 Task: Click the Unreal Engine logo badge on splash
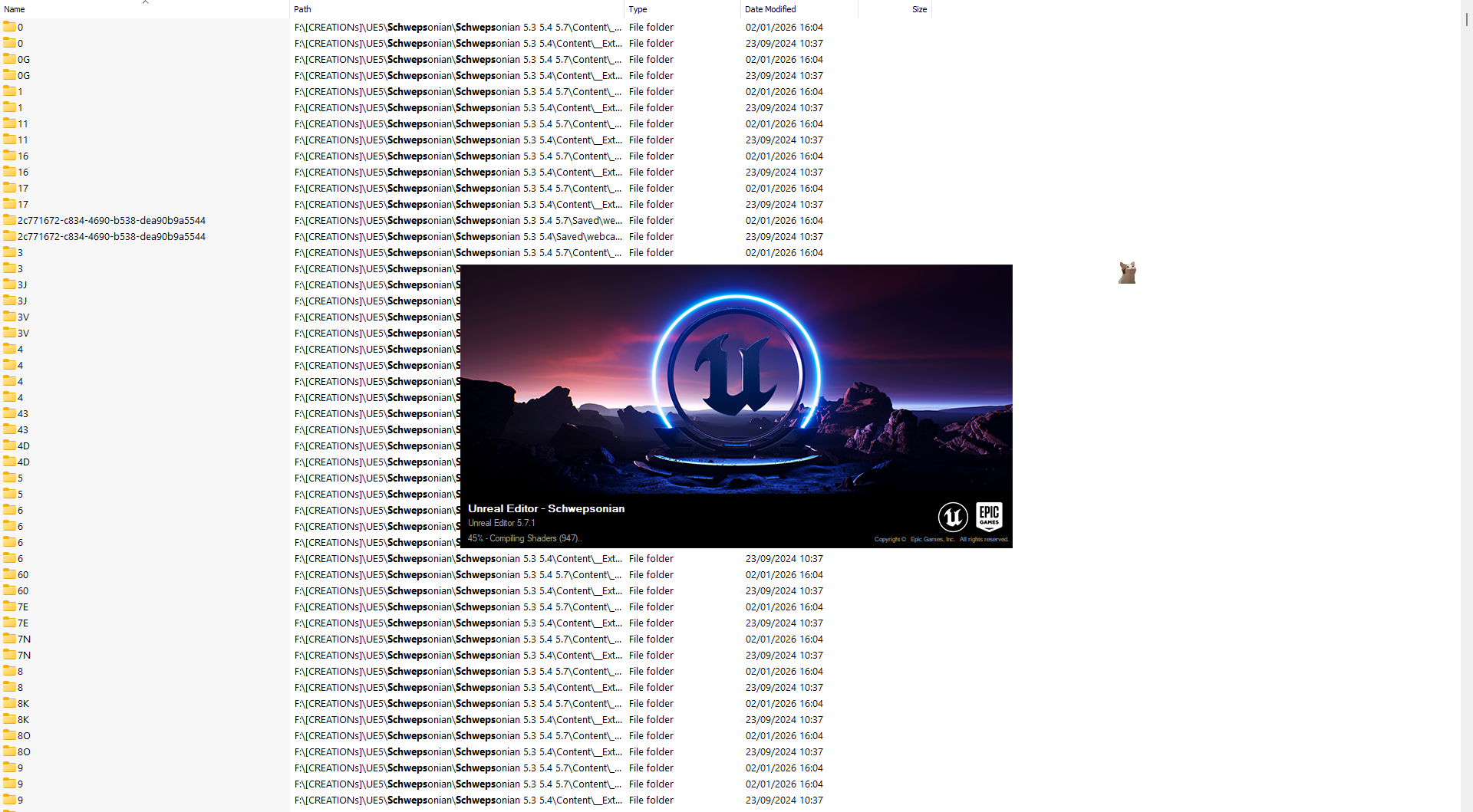(x=953, y=517)
